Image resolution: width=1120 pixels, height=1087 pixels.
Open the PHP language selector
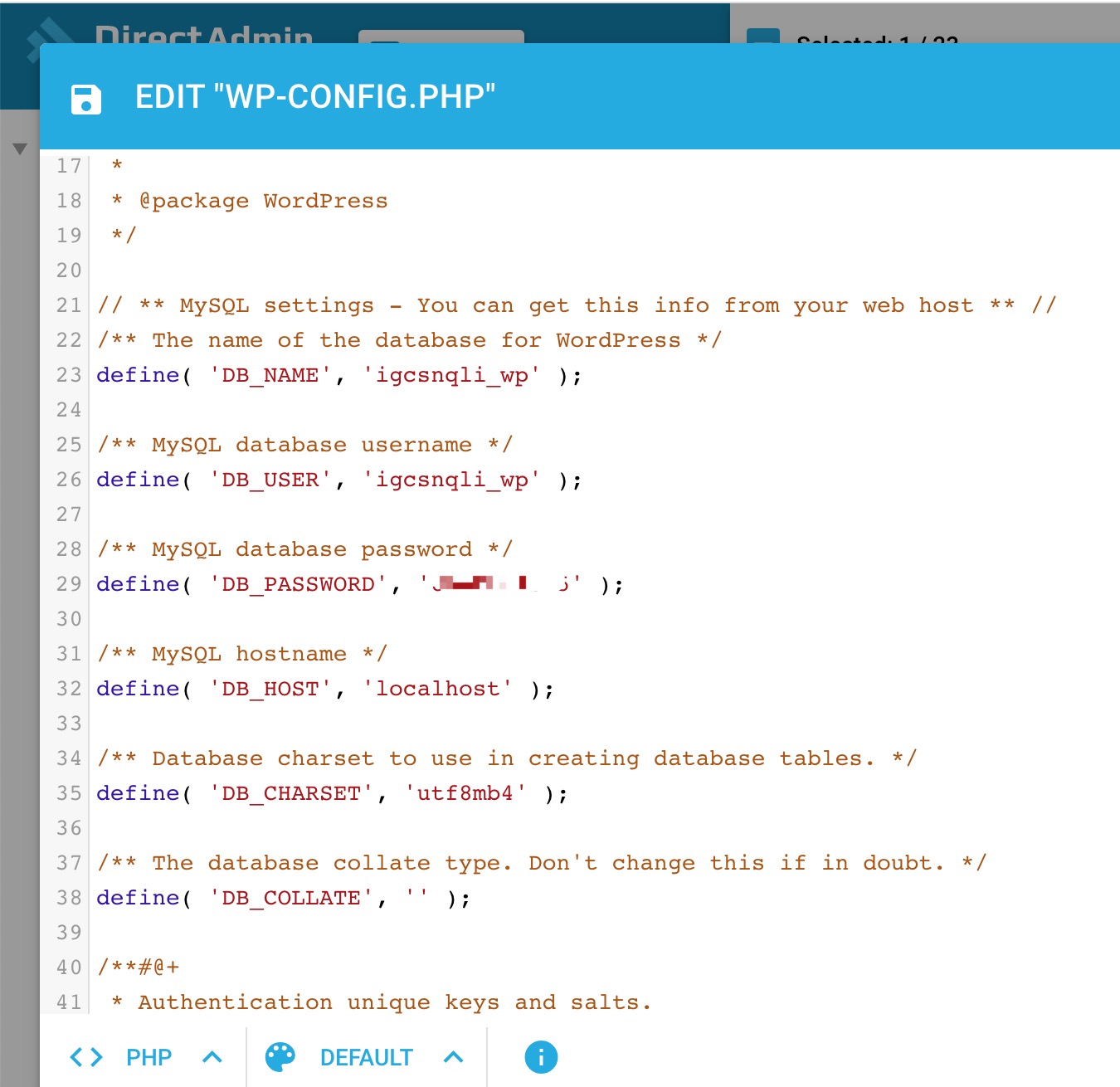[149, 1057]
